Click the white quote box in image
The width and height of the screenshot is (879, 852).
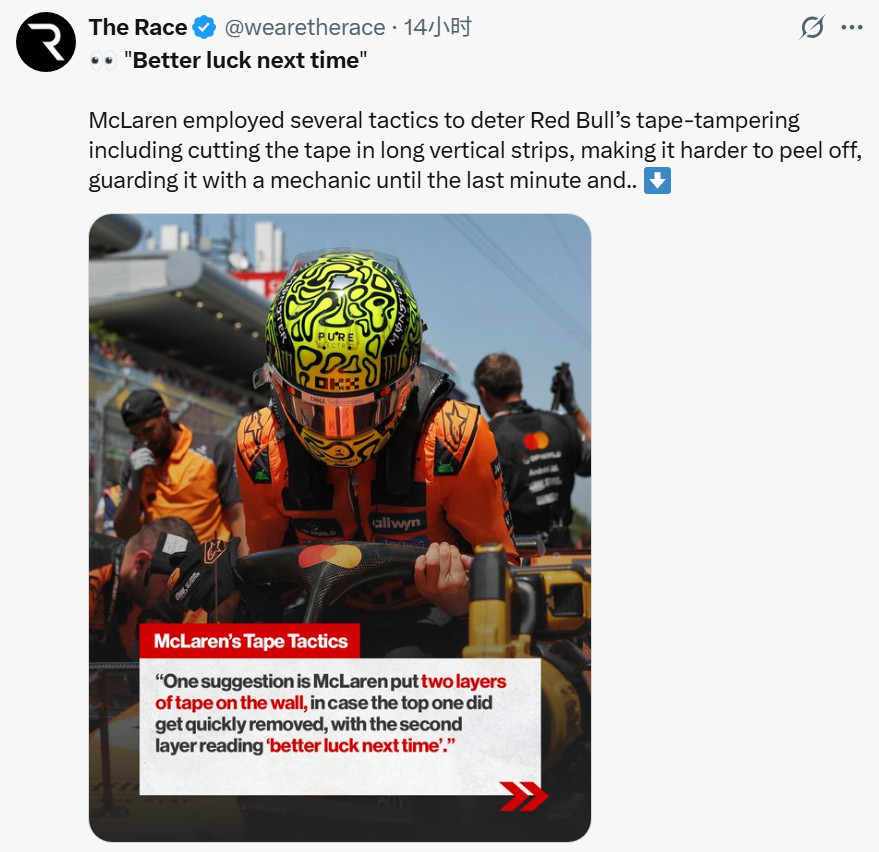coord(340,726)
